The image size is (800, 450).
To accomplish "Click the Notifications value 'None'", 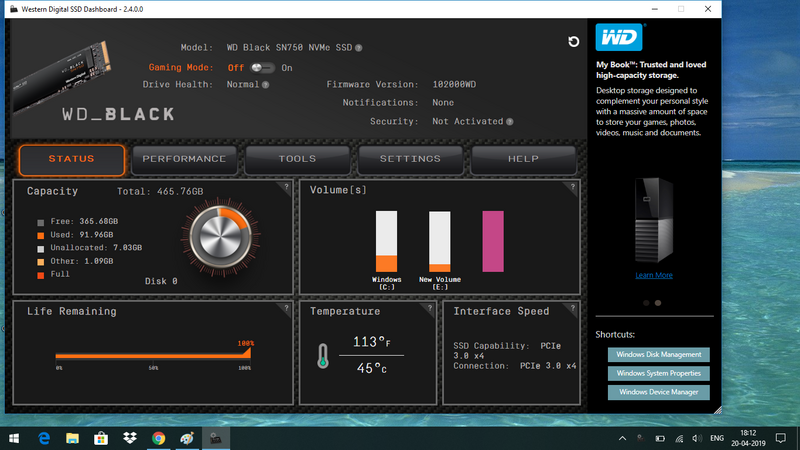I will pyautogui.click(x=443, y=103).
